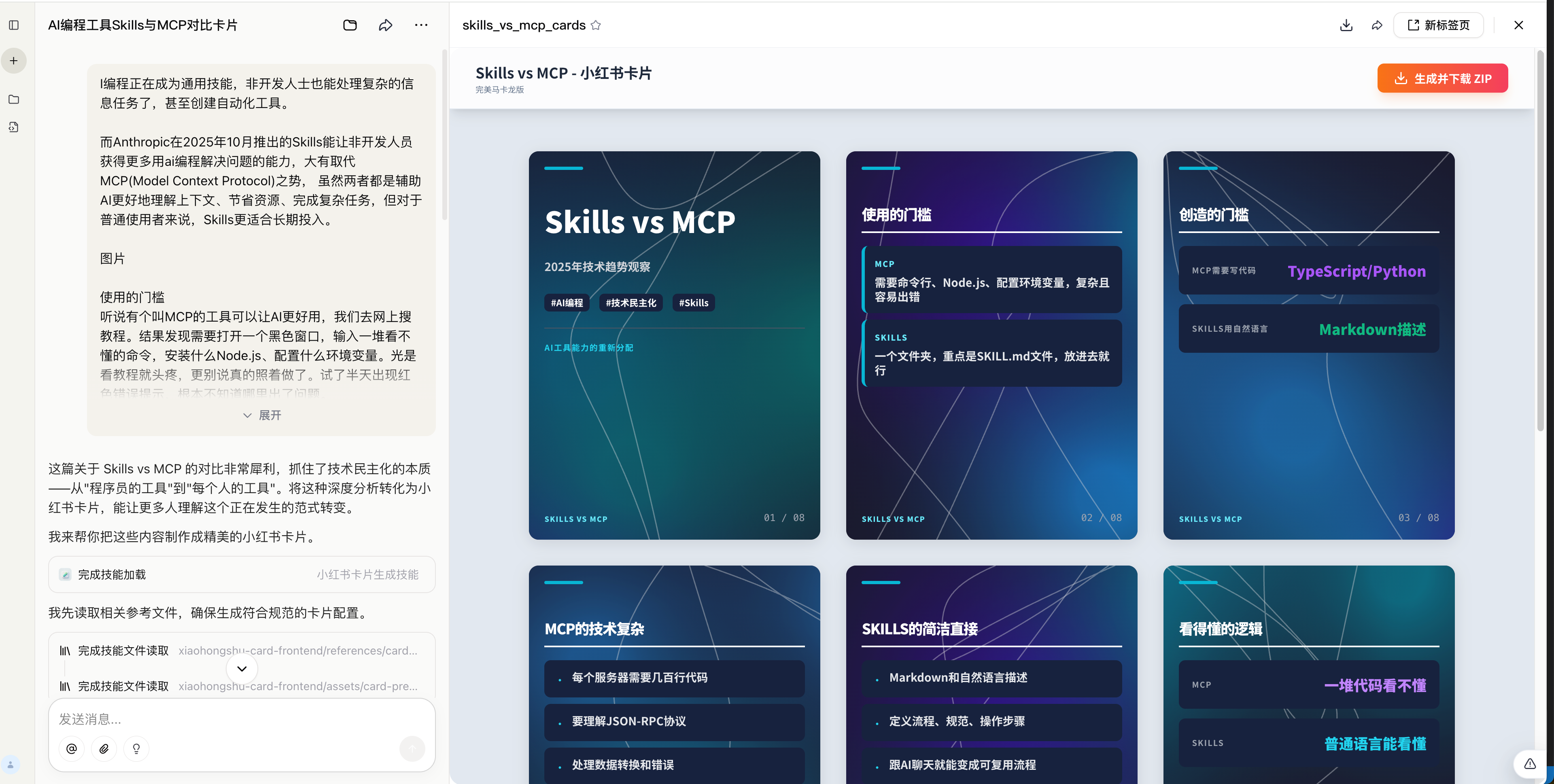Select the Skills vs MCP cover card
Viewport: 1554px width, 784px height.
pos(674,345)
